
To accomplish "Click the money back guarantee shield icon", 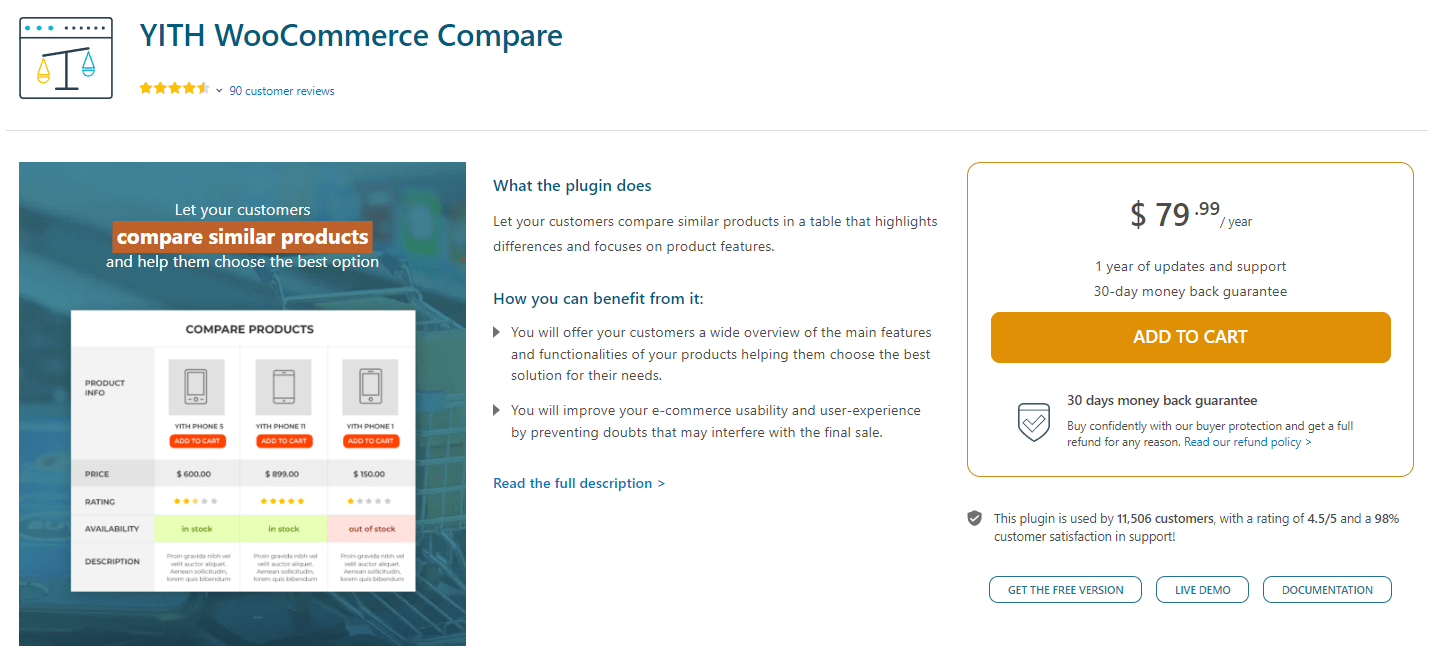I will coord(1033,422).
